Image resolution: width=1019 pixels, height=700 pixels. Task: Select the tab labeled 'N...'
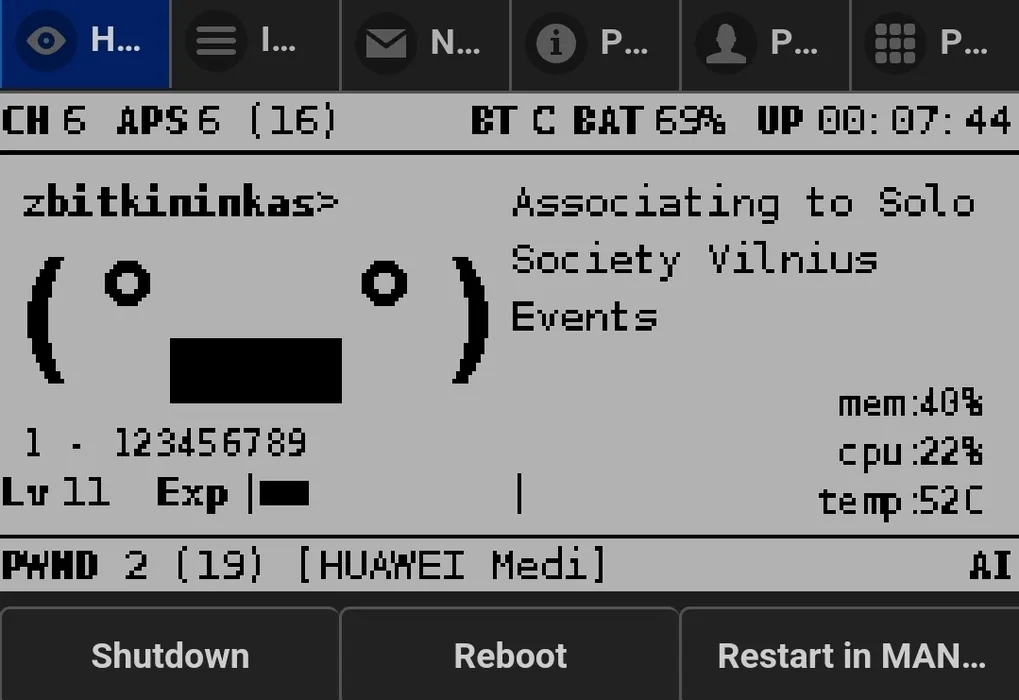coord(426,44)
